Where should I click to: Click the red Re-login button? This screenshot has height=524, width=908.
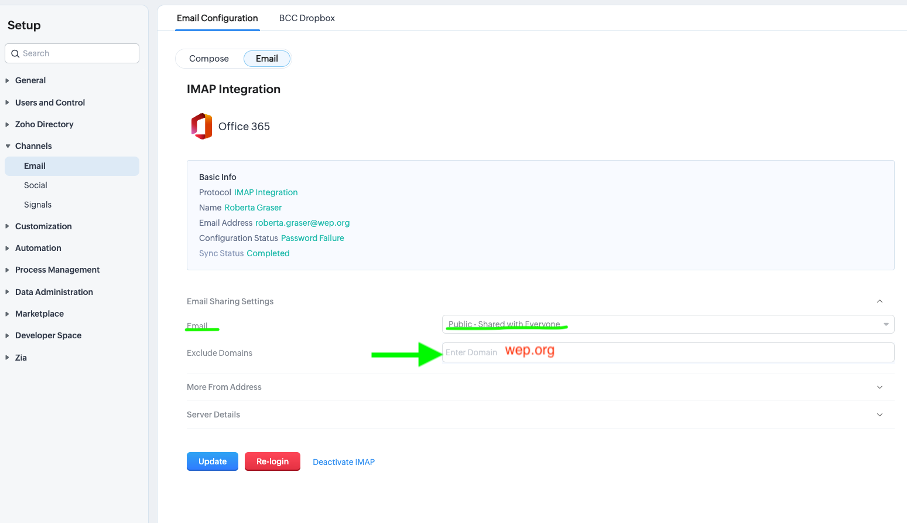pyautogui.click(x=272, y=462)
